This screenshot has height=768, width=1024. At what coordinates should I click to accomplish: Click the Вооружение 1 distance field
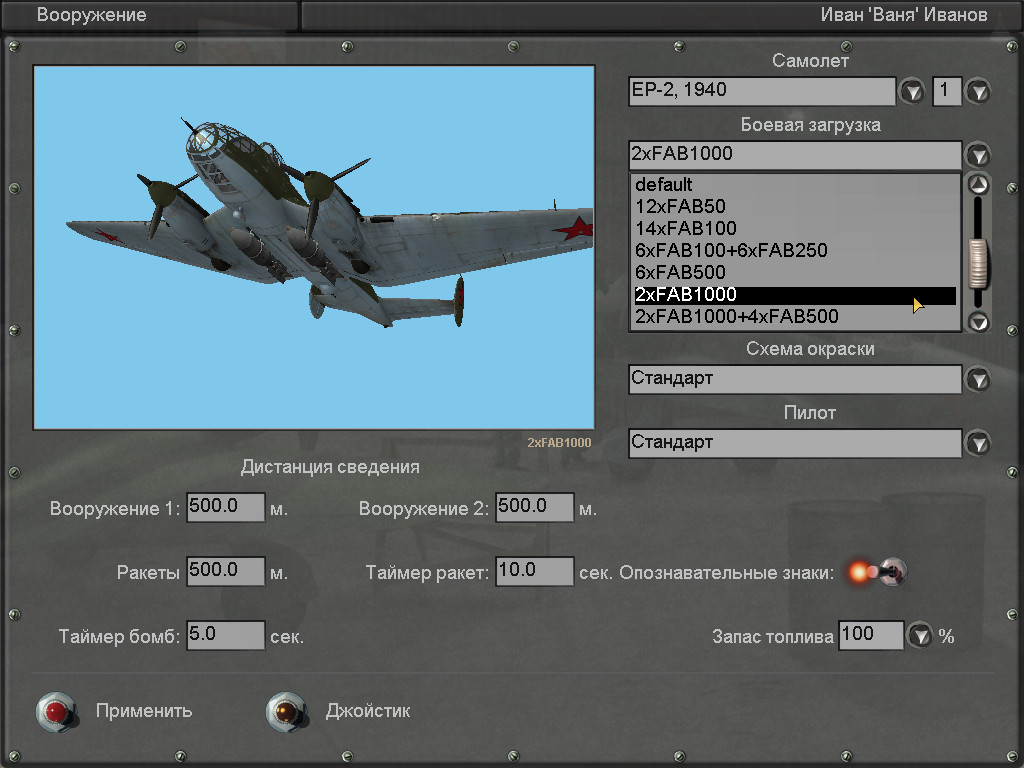tap(226, 507)
